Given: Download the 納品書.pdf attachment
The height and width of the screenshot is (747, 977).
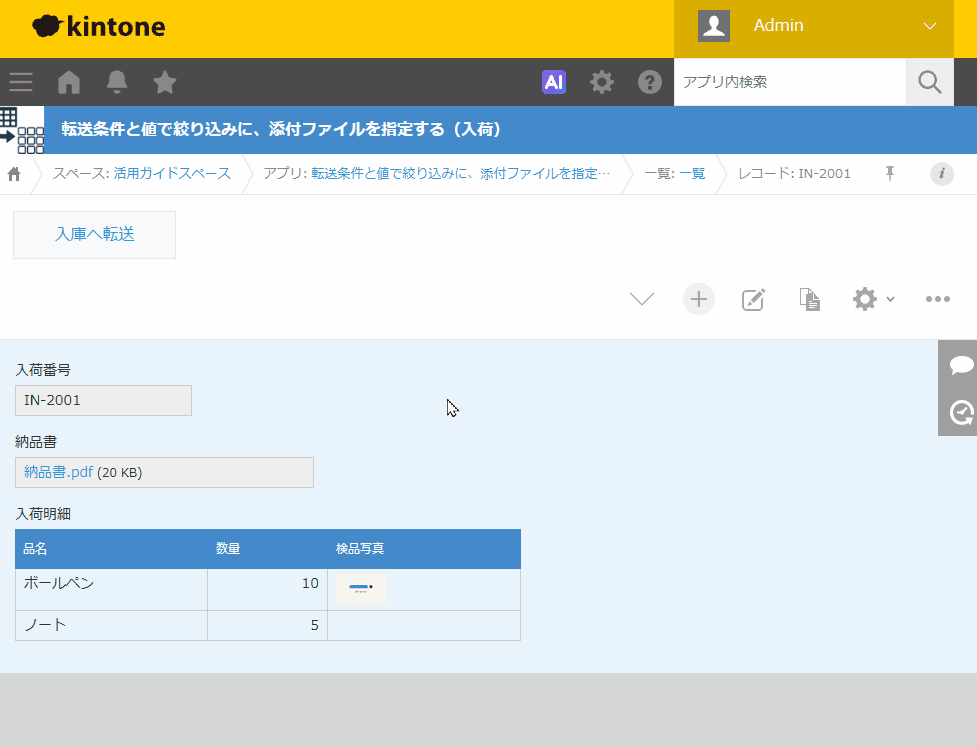Looking at the screenshot, I should tap(59, 472).
